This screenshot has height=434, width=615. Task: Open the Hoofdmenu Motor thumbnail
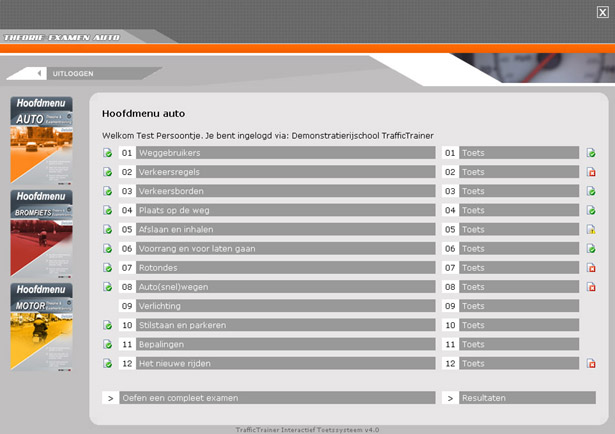click(42, 327)
